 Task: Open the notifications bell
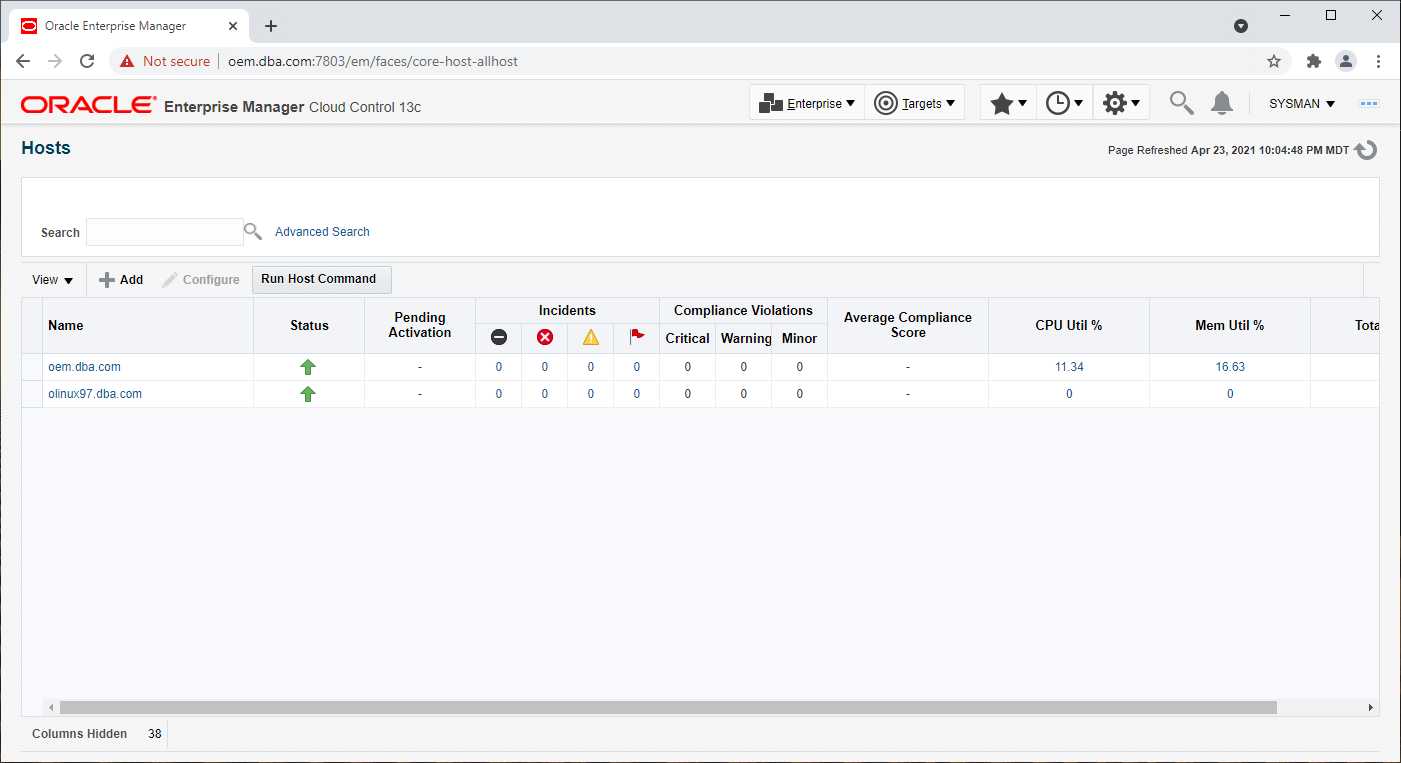coord(1222,103)
